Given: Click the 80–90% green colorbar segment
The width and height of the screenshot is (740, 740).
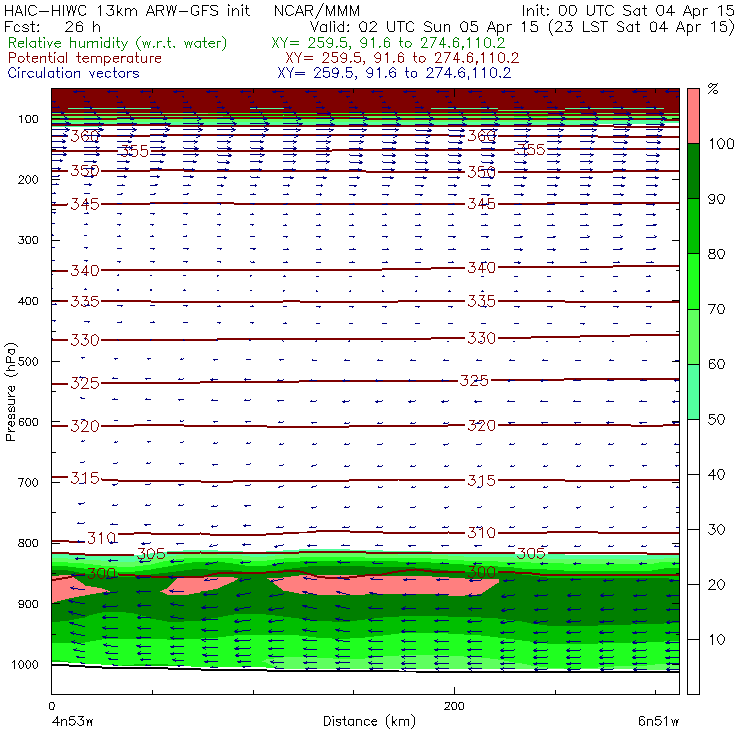Looking at the screenshot, I should coord(693,226).
